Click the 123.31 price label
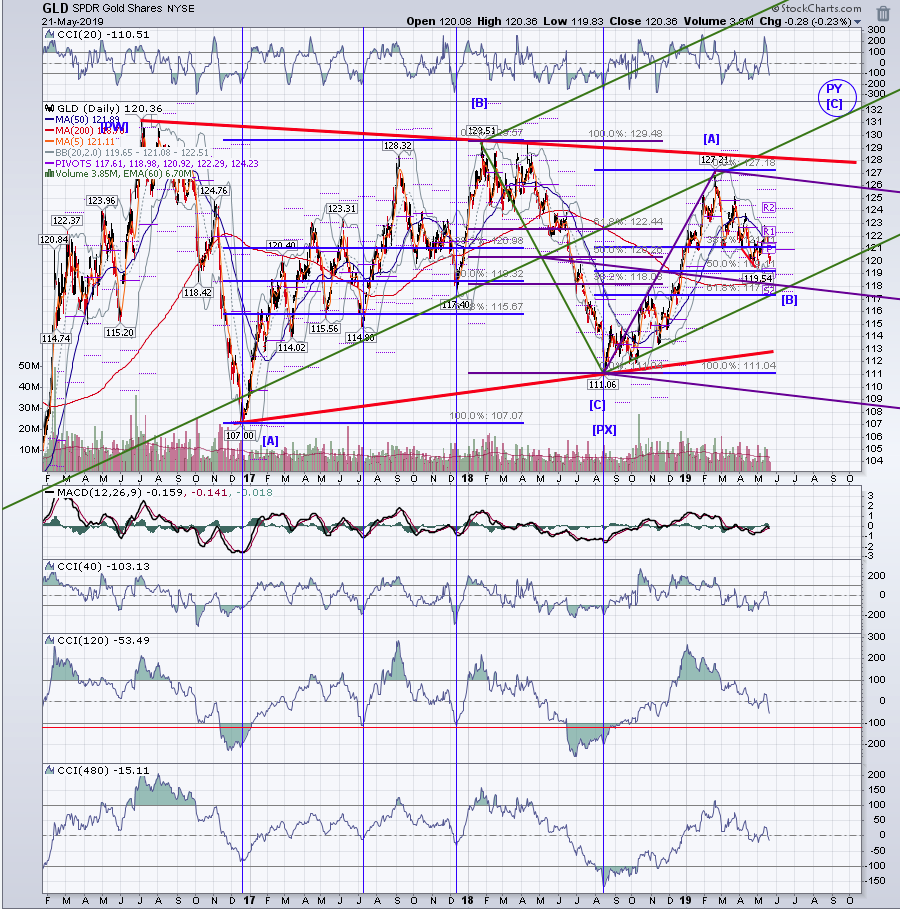Screen dimensions: 900x909 click(x=342, y=209)
